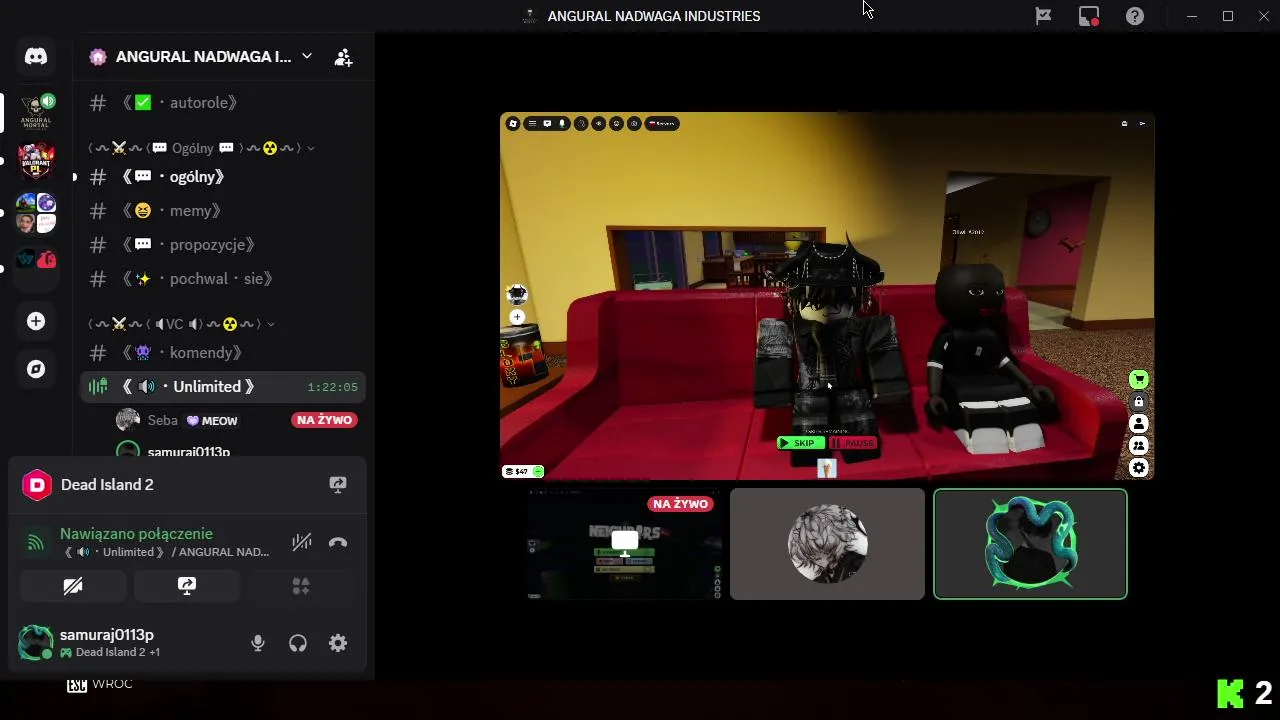Screen dimensions: 1280x720
Task: Click the samuraj0113p user avatar
Action: (x=36, y=643)
